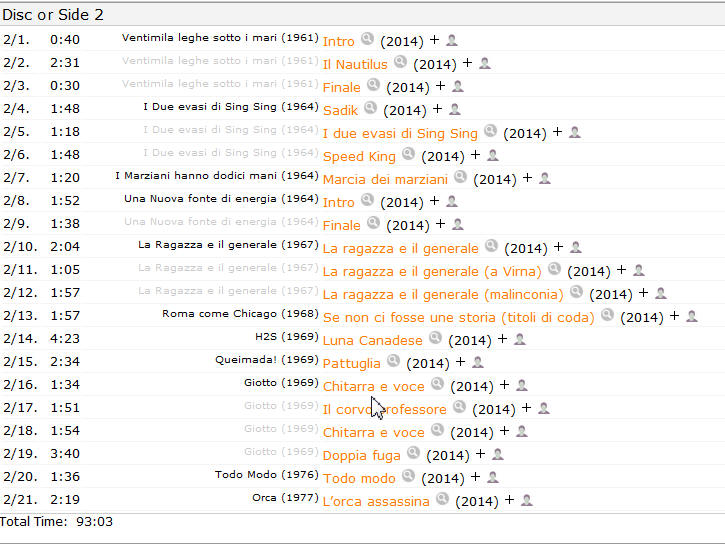The height and width of the screenshot is (544, 725).
Task: Click magnifier icon beside Doppia fuga
Action: coord(413,452)
